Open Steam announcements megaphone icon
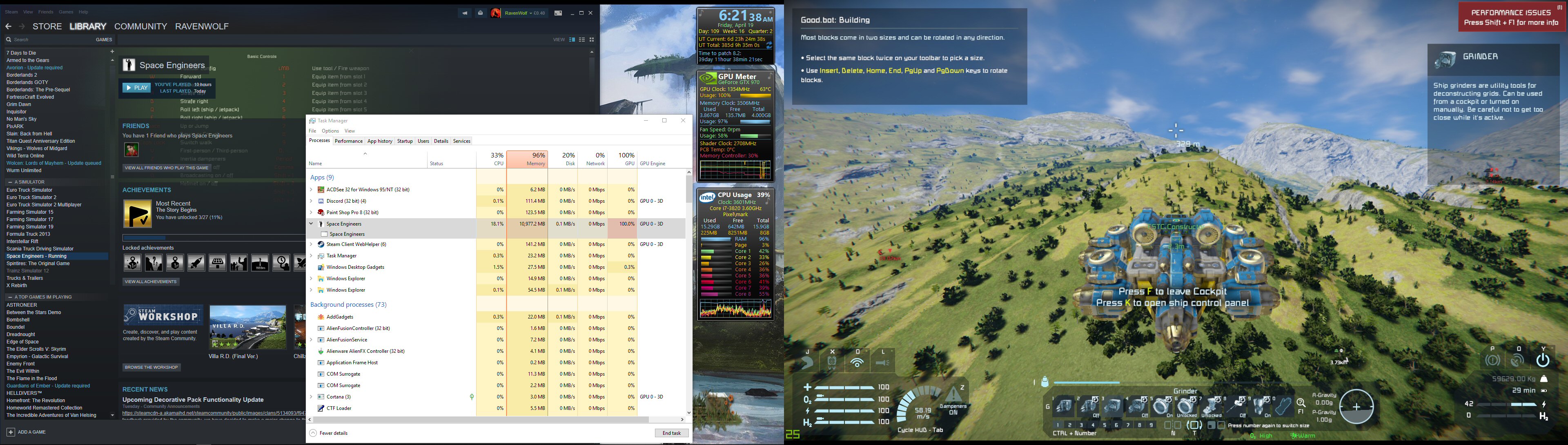This screenshot has width=1568, height=445. point(464,13)
